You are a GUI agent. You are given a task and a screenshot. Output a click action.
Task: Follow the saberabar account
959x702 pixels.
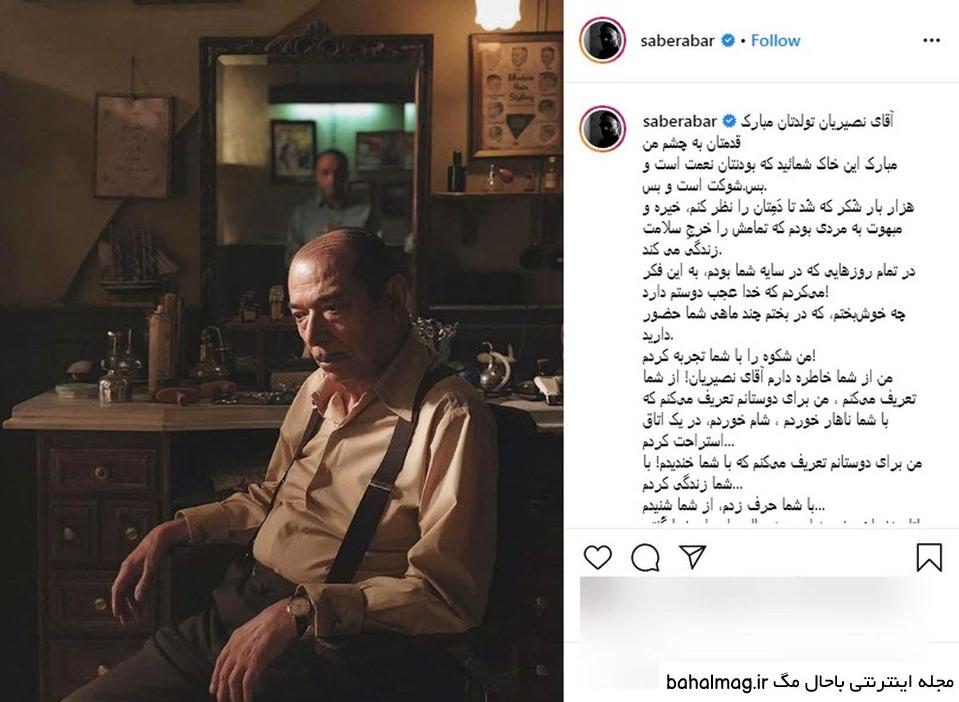tap(775, 40)
